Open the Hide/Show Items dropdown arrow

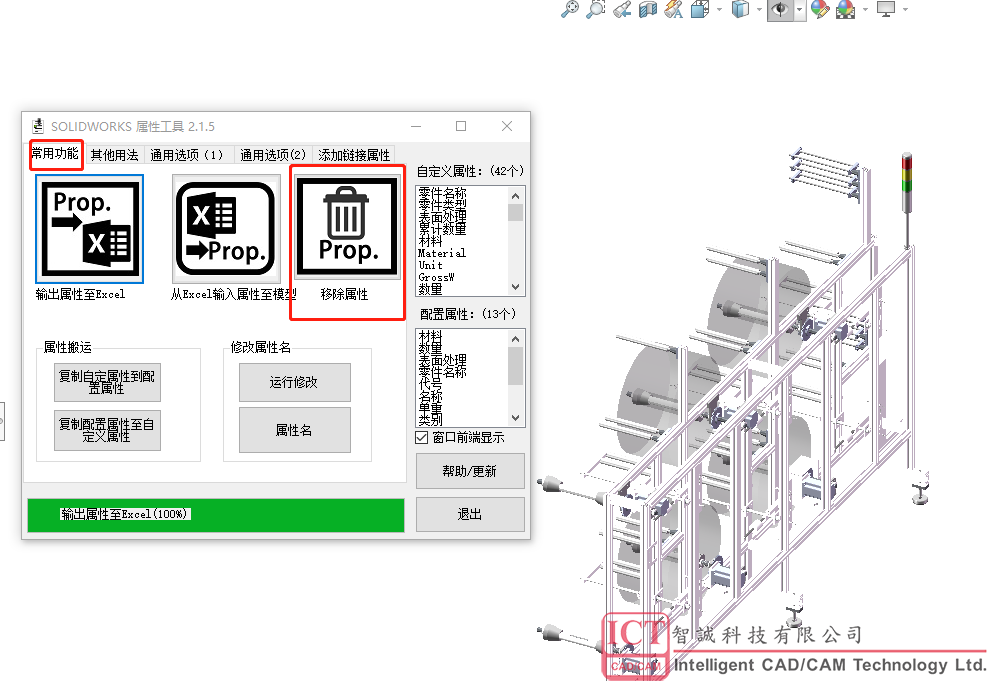pos(800,10)
